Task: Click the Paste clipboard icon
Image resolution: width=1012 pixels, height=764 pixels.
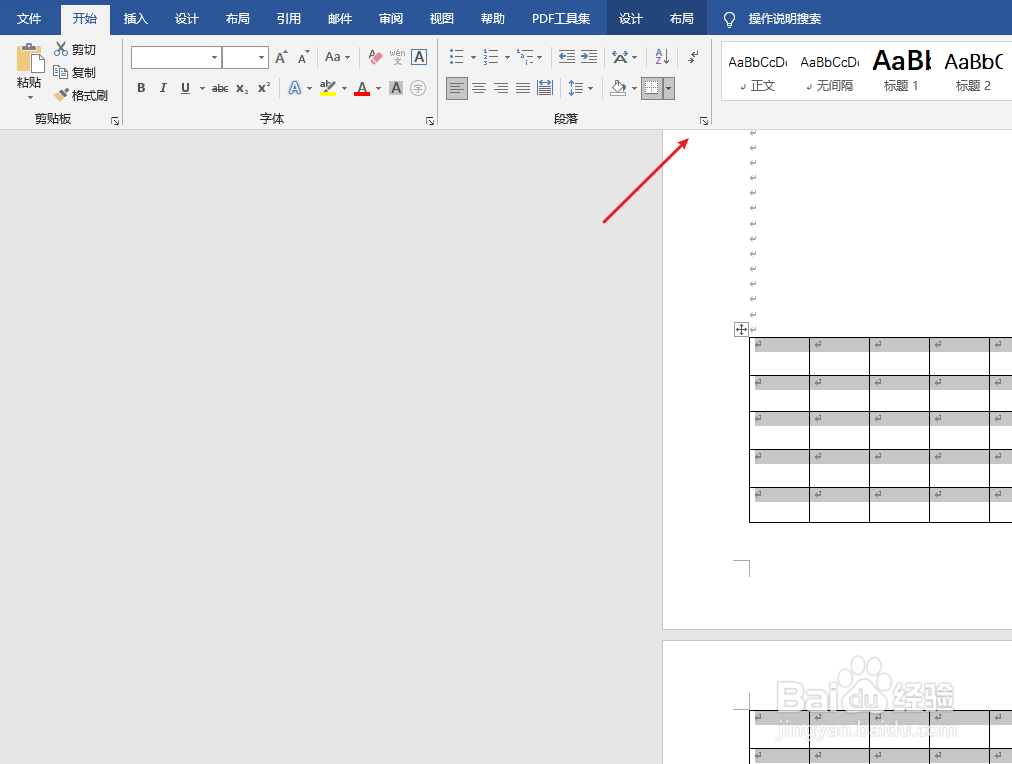Action: 30,59
